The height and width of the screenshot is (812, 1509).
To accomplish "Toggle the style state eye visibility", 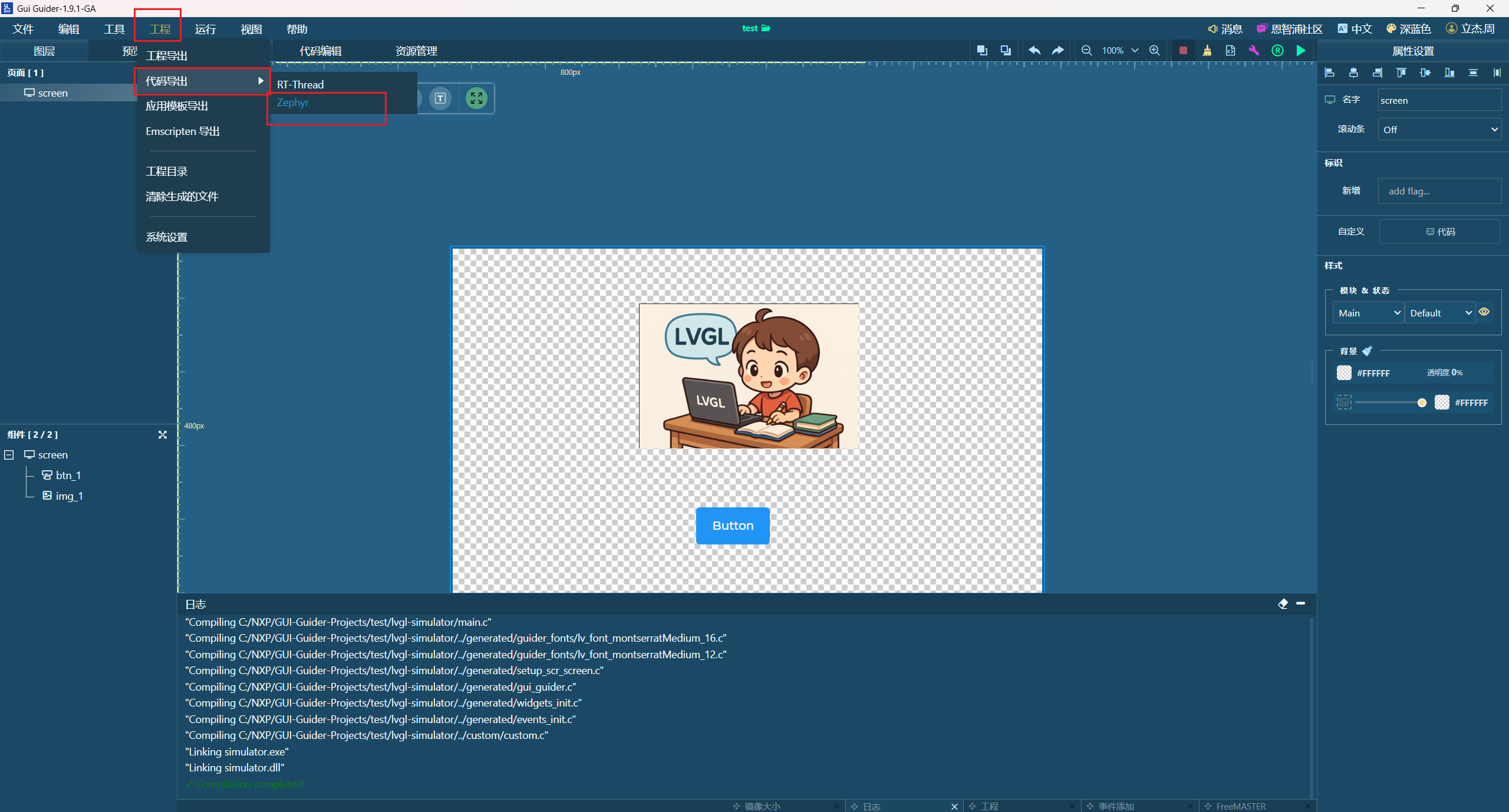I will pos(1484,312).
